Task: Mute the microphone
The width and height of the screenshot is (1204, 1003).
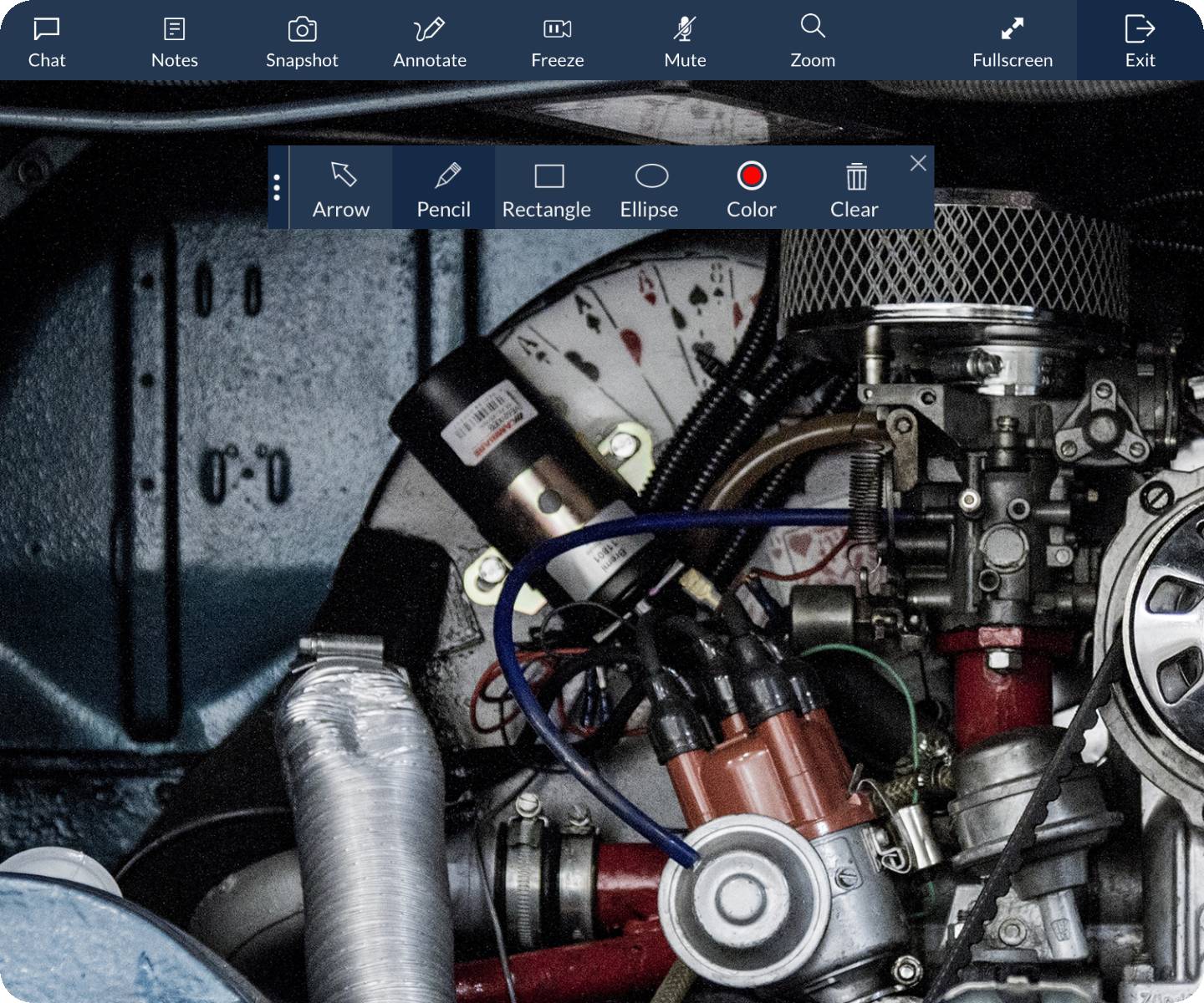Action: click(685, 42)
